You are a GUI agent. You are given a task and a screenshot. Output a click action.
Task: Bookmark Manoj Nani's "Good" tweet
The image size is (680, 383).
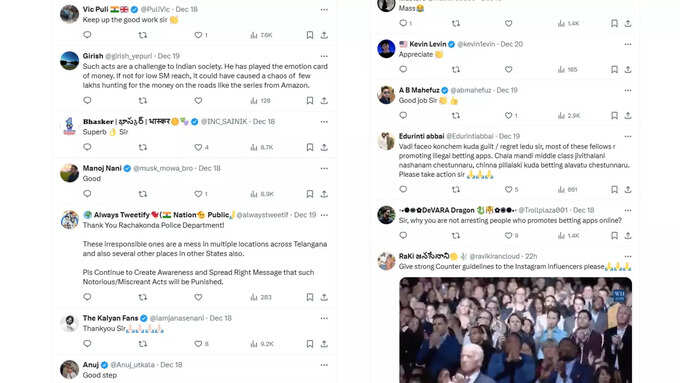pos(310,194)
